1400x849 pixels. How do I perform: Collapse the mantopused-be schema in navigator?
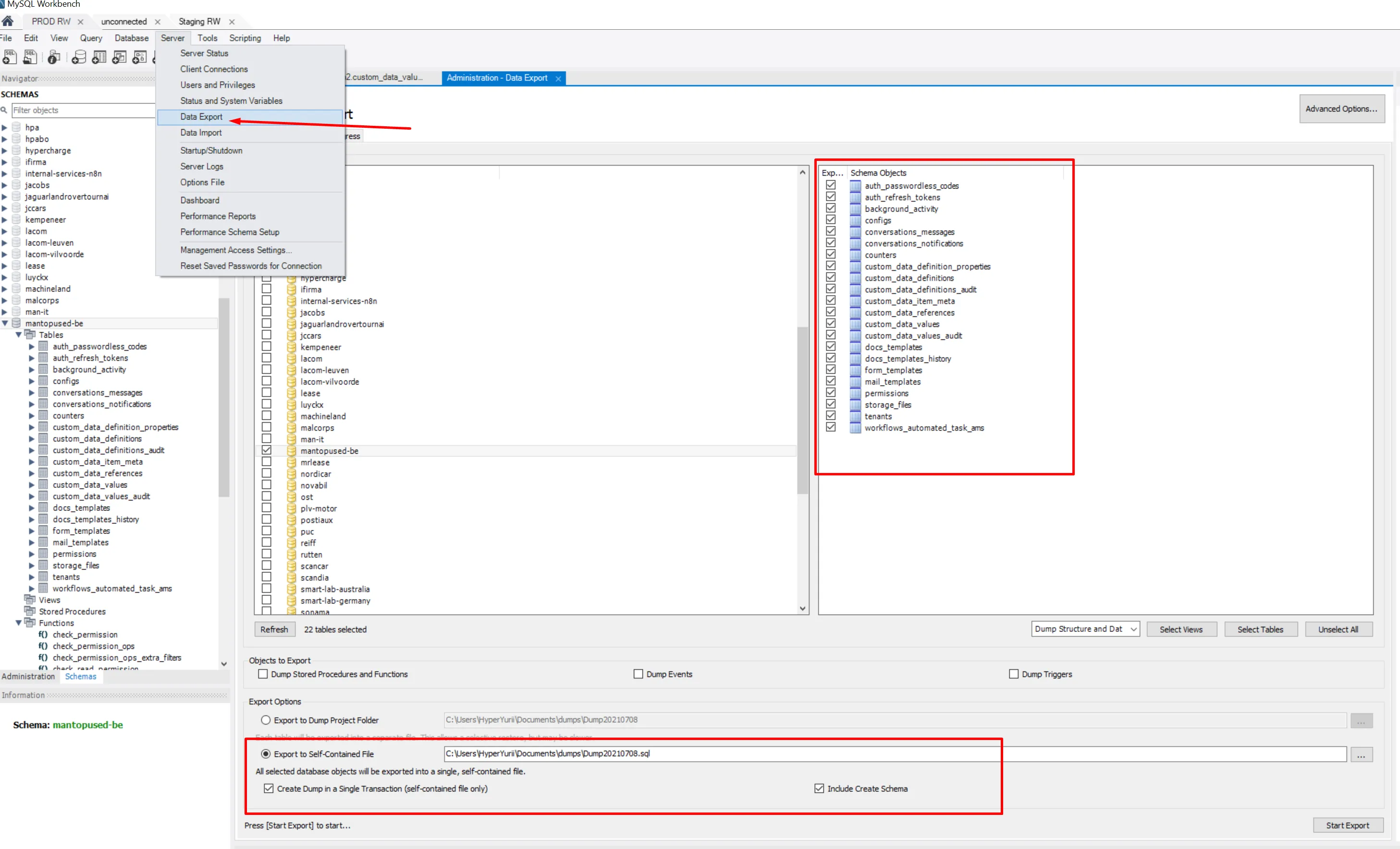coord(5,323)
